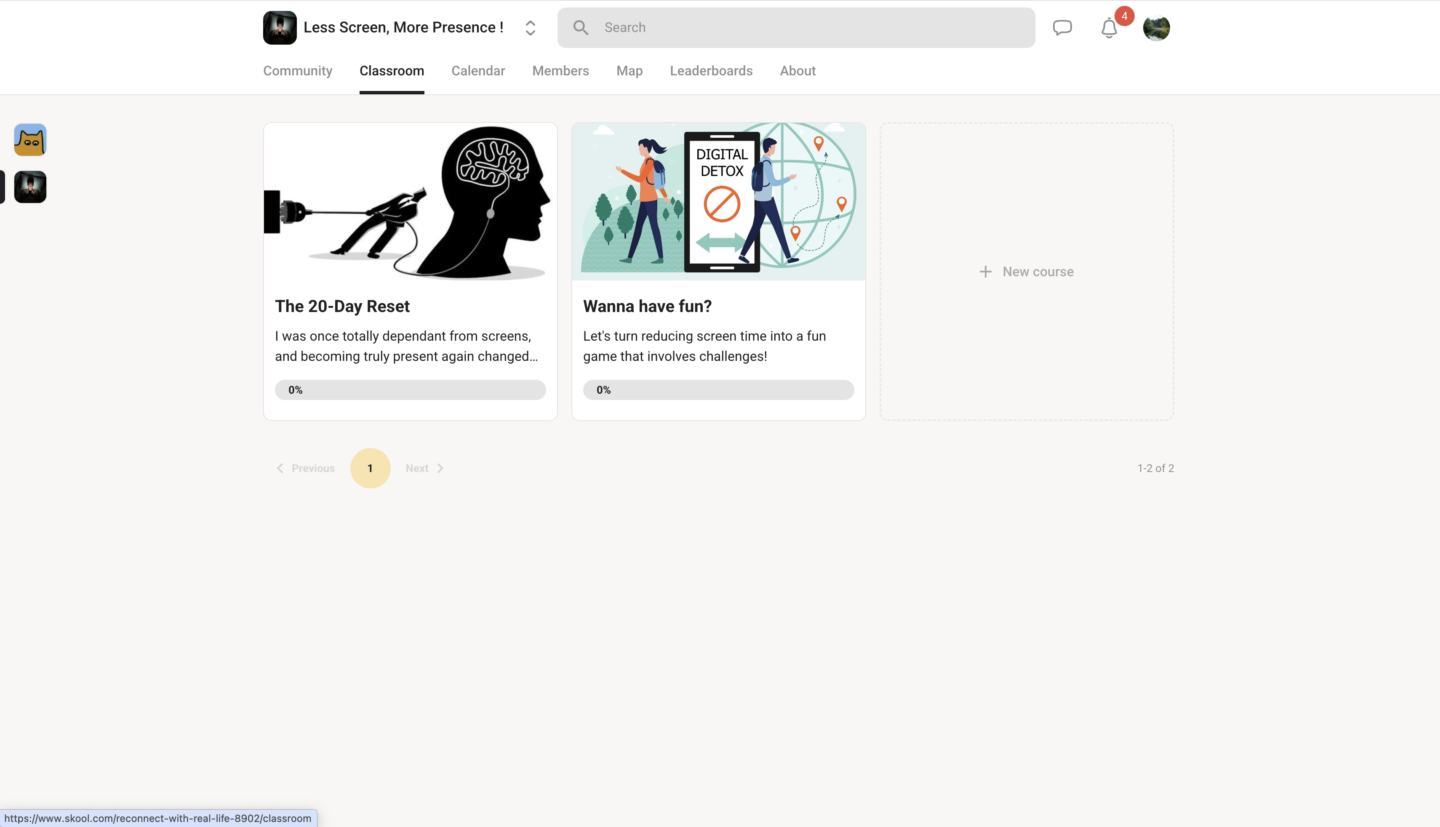Click the Wanna have fun? description text
1440x827 pixels.
coord(705,346)
